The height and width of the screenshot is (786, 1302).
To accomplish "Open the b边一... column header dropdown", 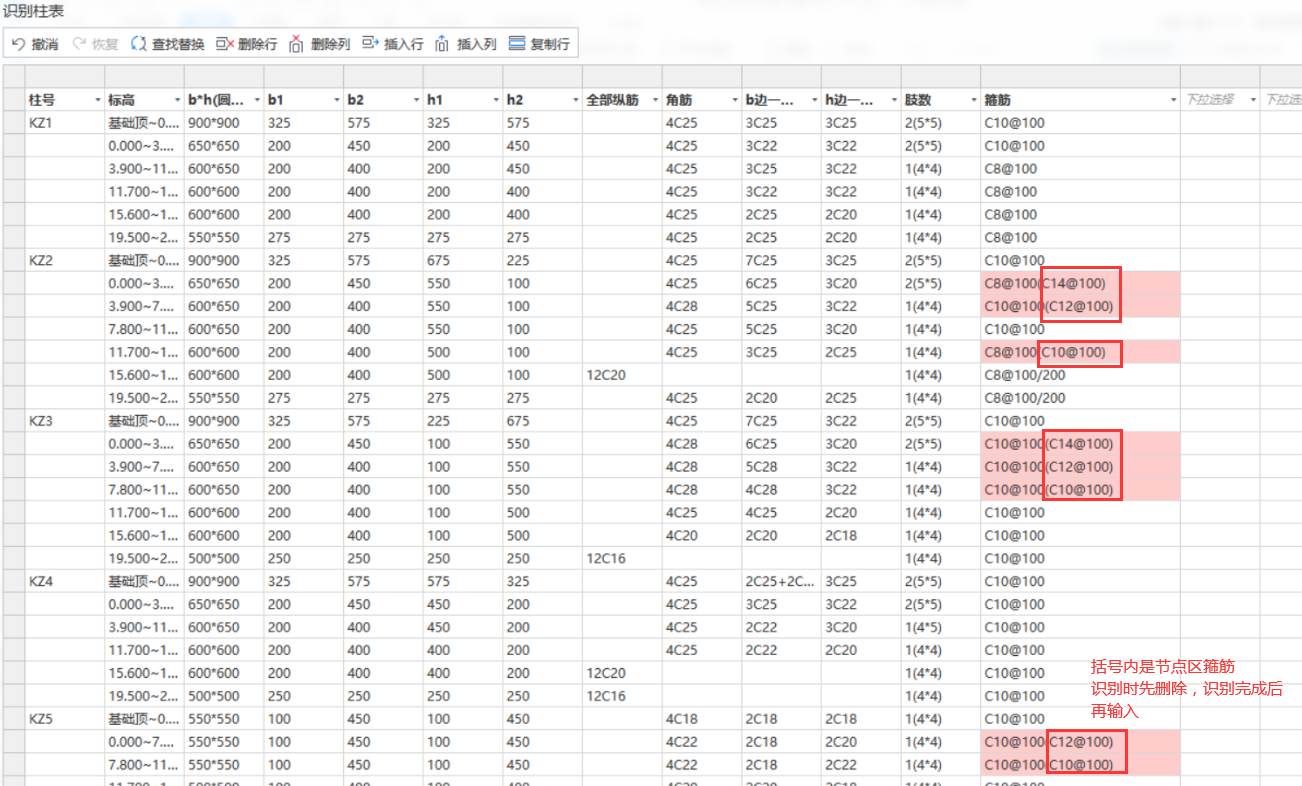I will click(814, 100).
